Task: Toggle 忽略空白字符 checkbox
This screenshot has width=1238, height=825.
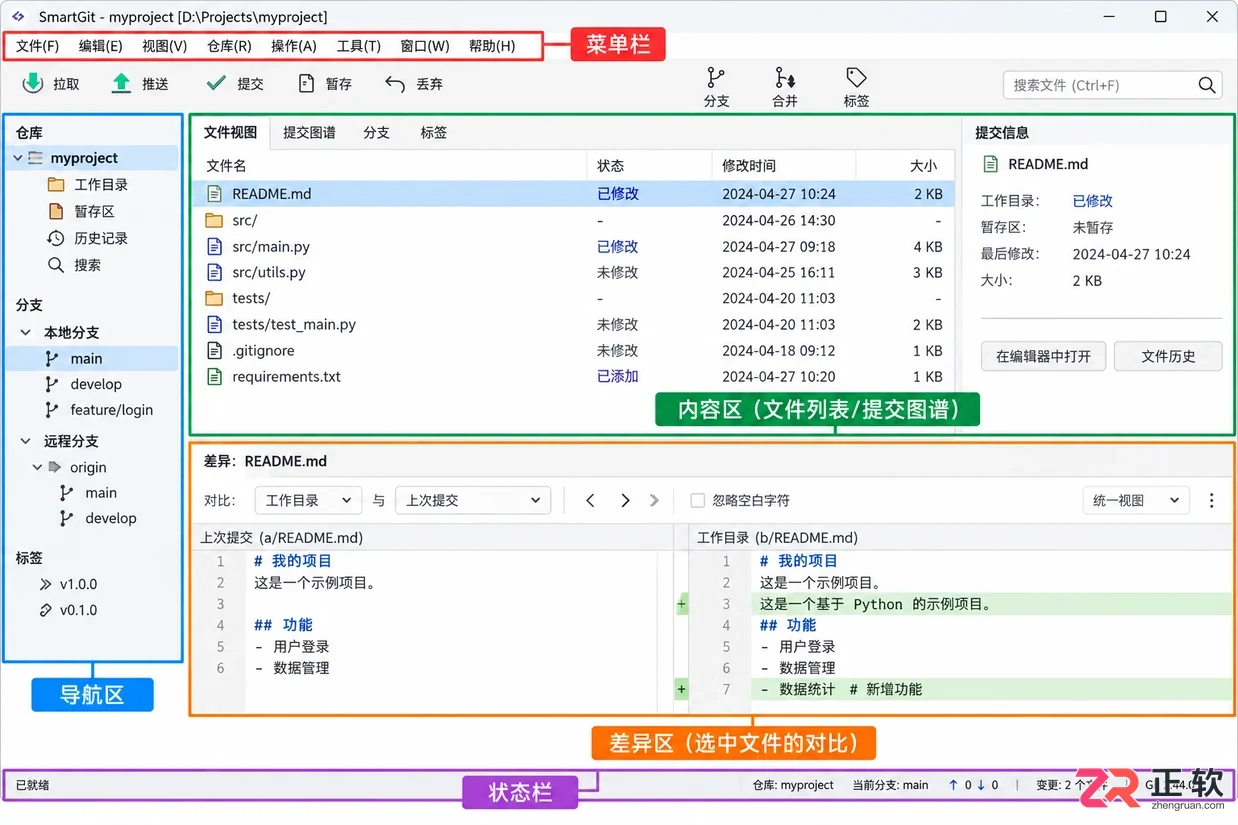Action: pos(698,500)
